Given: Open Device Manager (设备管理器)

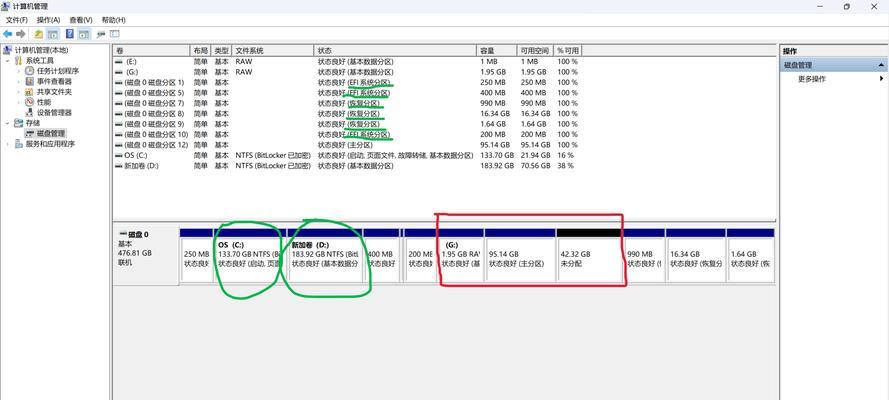Looking at the screenshot, I should (x=54, y=113).
